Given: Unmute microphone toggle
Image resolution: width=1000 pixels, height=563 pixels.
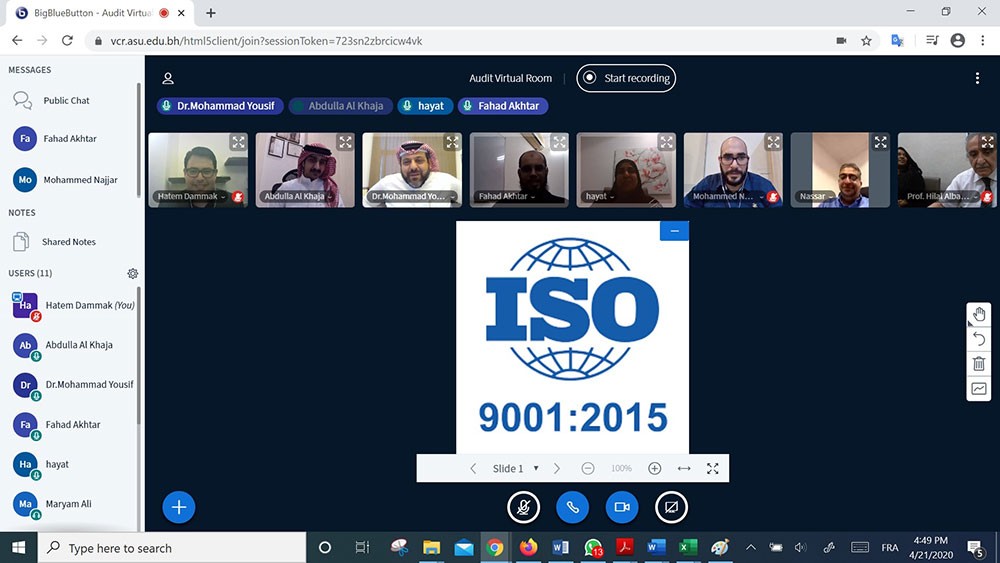Looking at the screenshot, I should click(524, 507).
